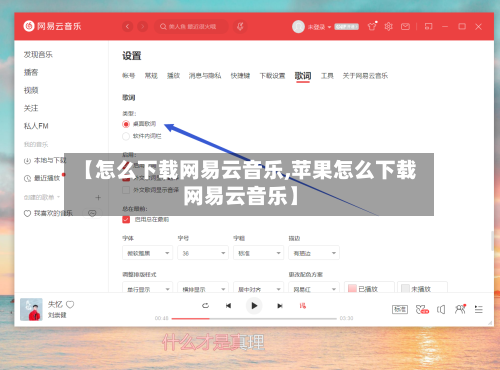Switch to the 快捷键 settings tab
Image resolution: width=500 pixels, height=370 pixels.
(x=240, y=76)
